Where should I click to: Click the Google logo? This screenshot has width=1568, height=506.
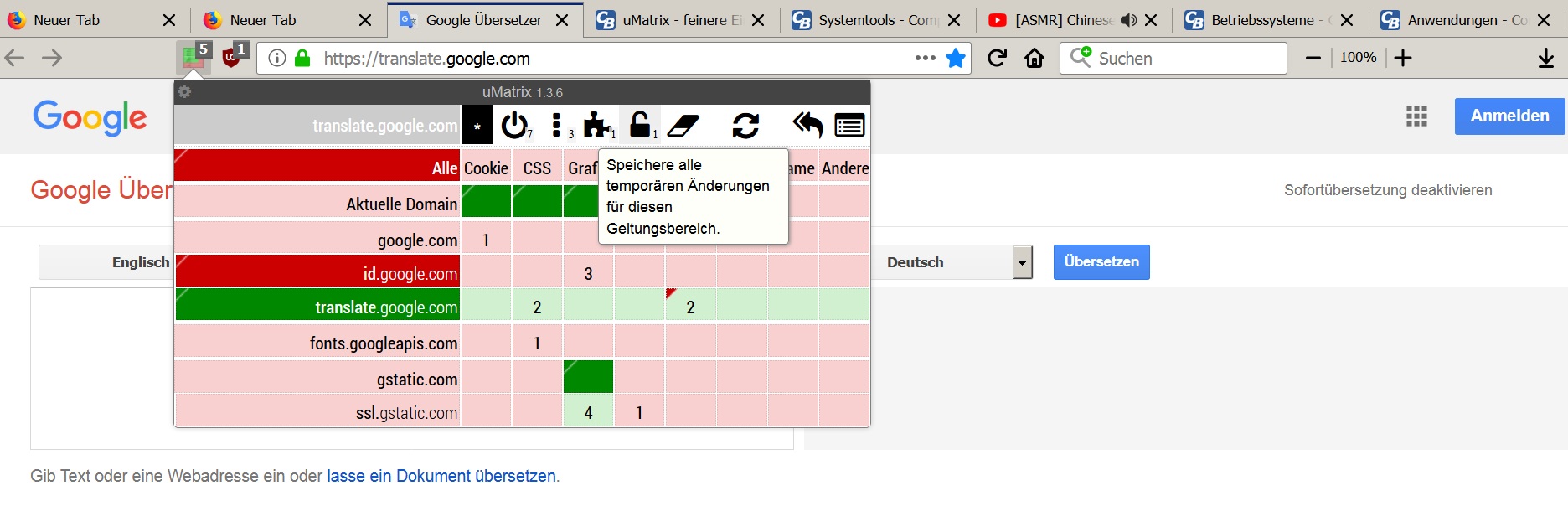point(90,118)
